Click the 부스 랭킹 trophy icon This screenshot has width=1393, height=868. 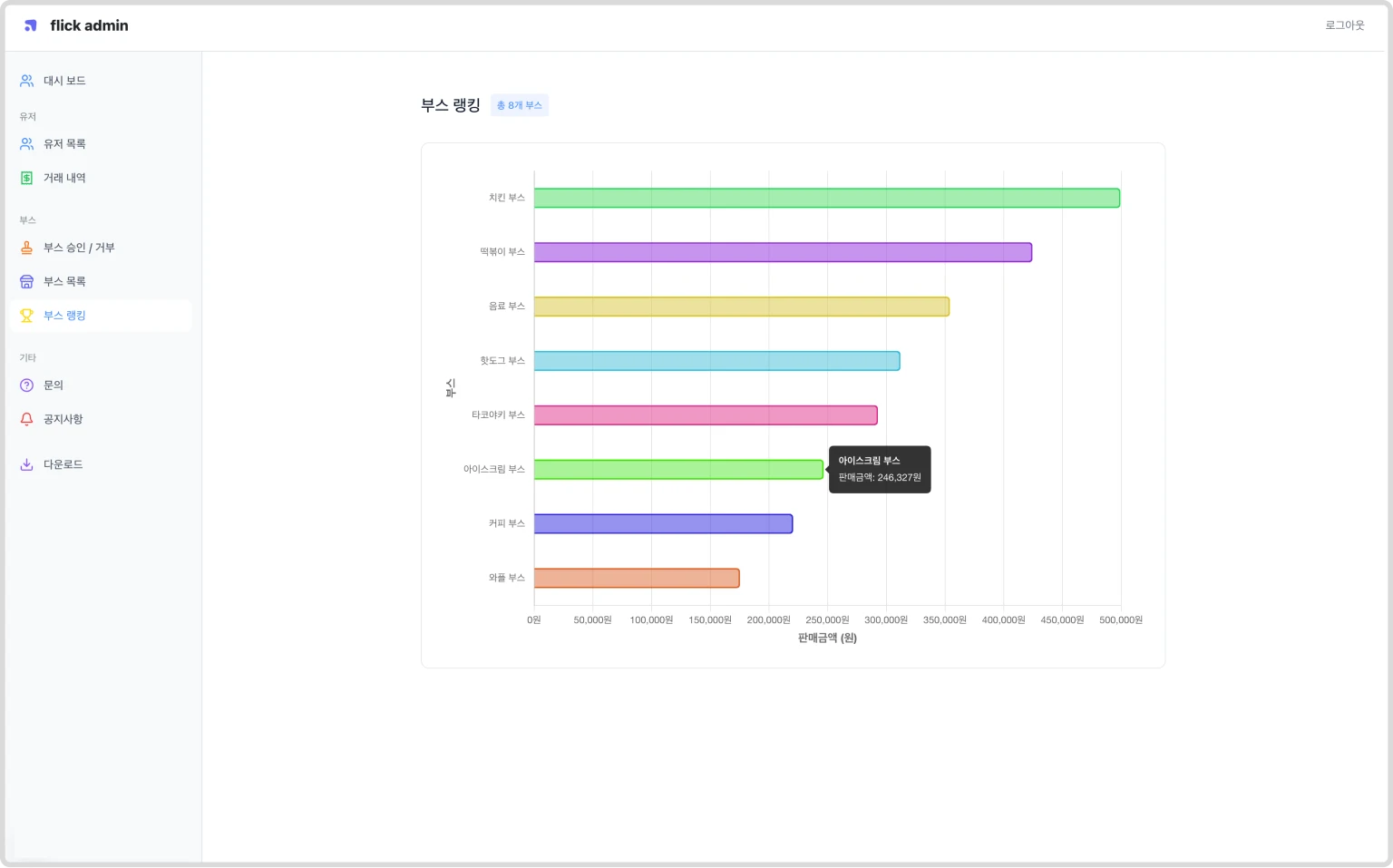27,316
